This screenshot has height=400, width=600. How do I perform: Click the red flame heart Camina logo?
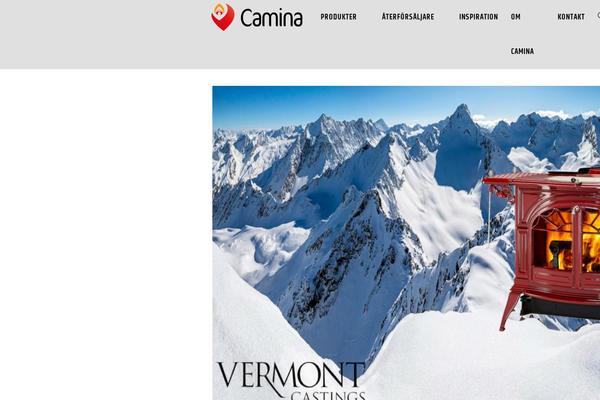click(223, 17)
